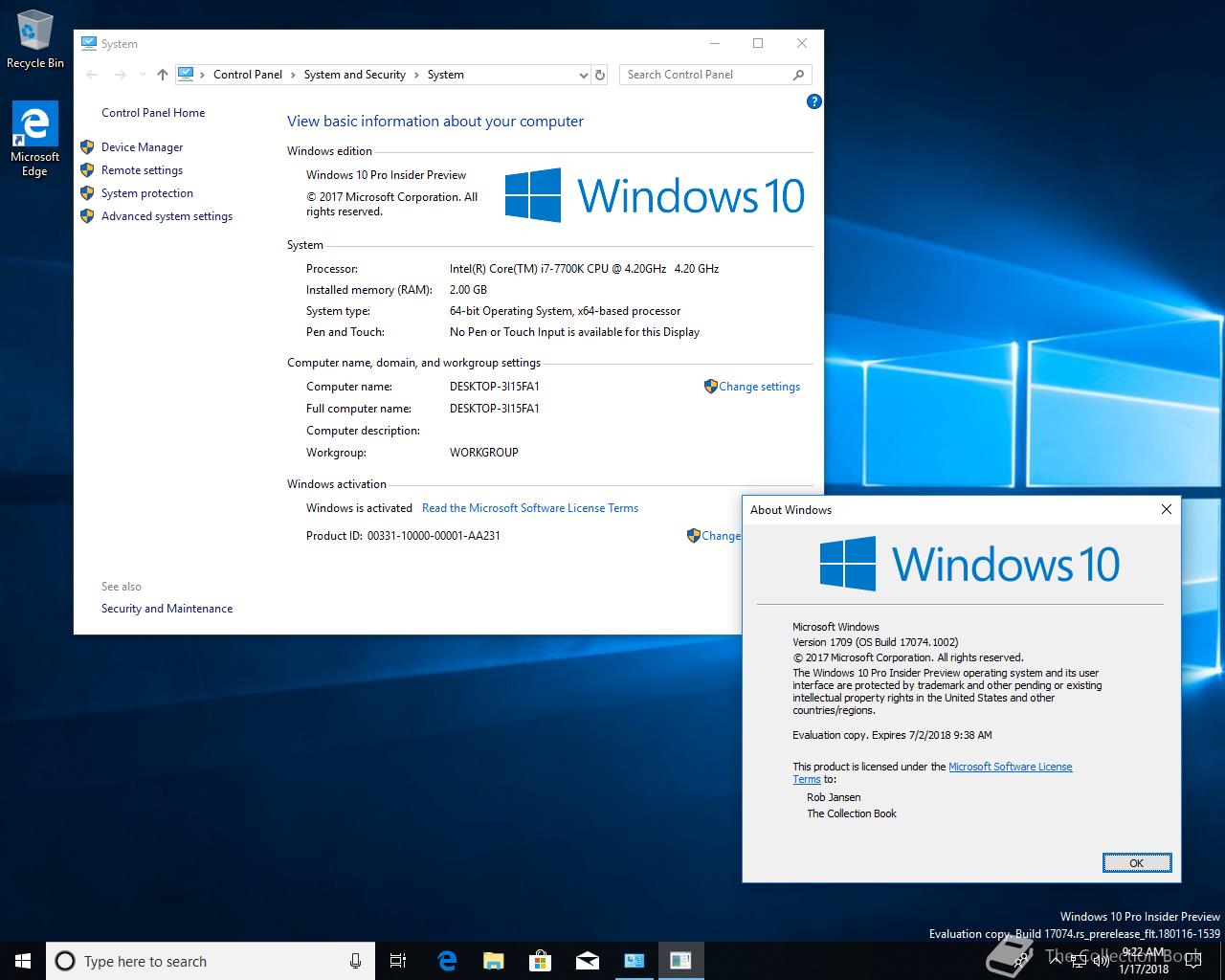Click the Cortana search box
The image size is (1225, 980).
click(x=209, y=961)
